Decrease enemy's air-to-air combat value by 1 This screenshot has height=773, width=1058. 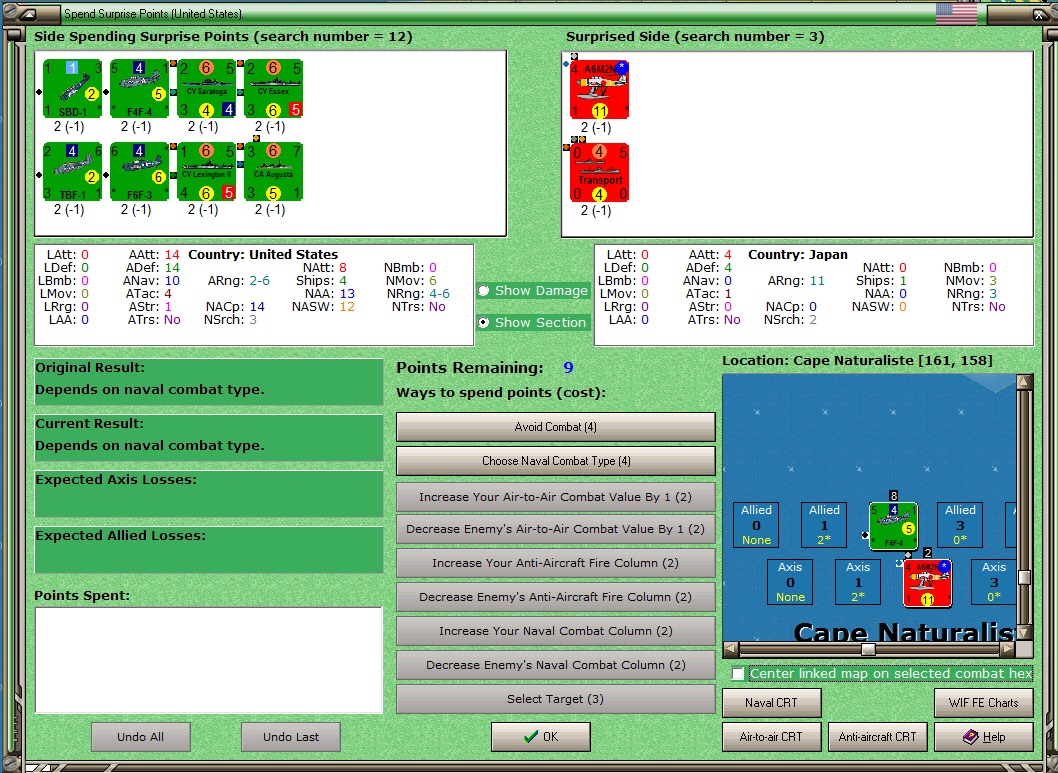pos(555,529)
